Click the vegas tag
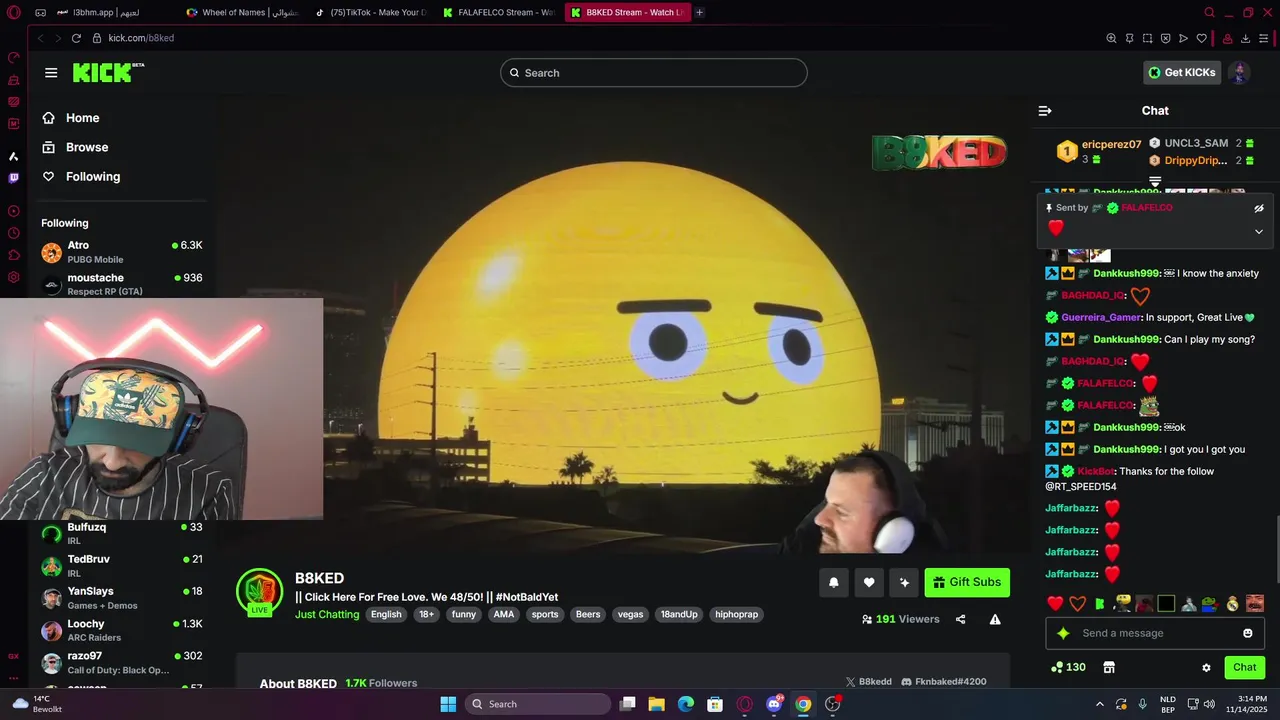 point(630,614)
